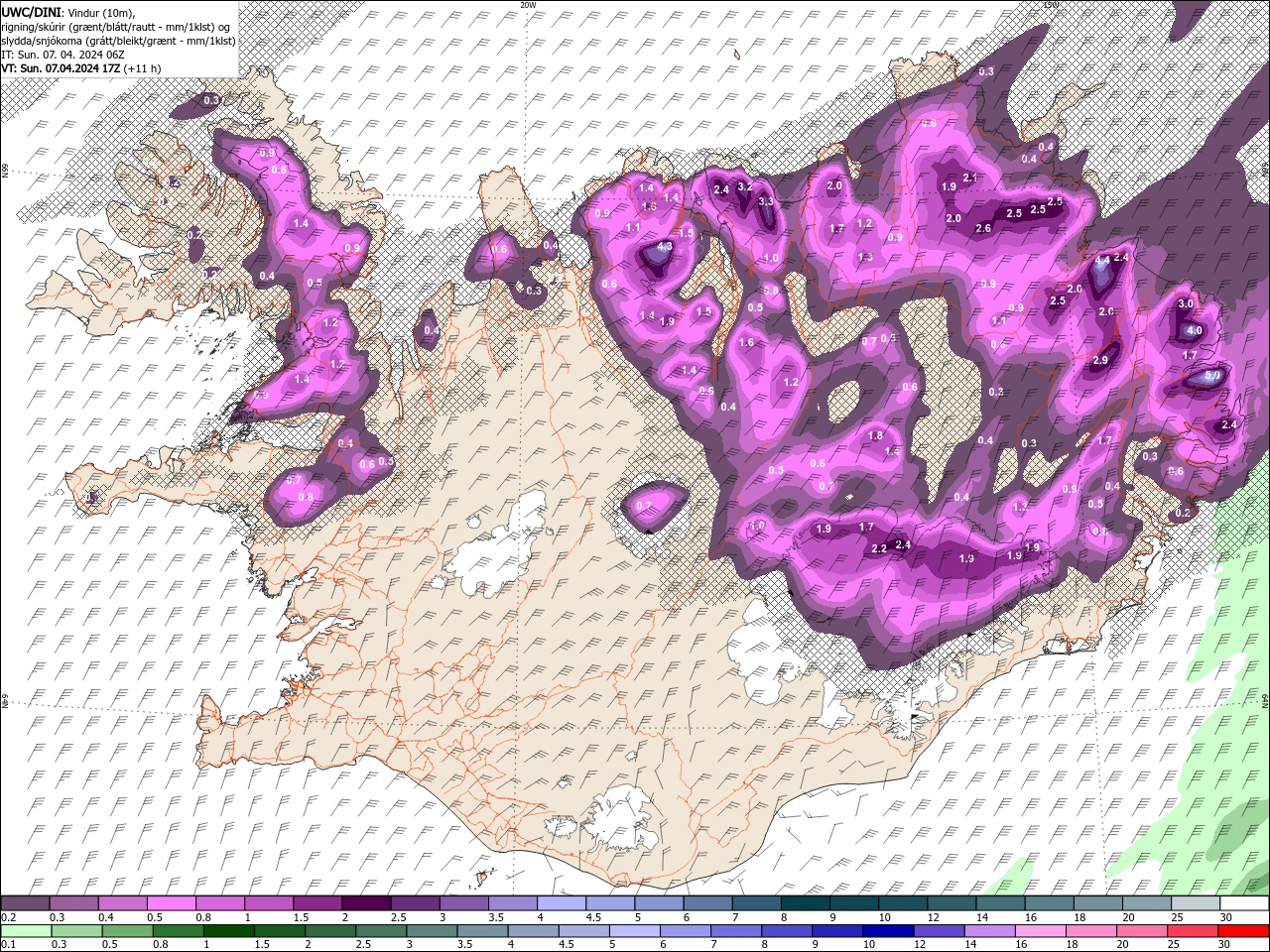1270x952 pixels.
Task: Click the 2.1 value label on map
Action: [970, 178]
